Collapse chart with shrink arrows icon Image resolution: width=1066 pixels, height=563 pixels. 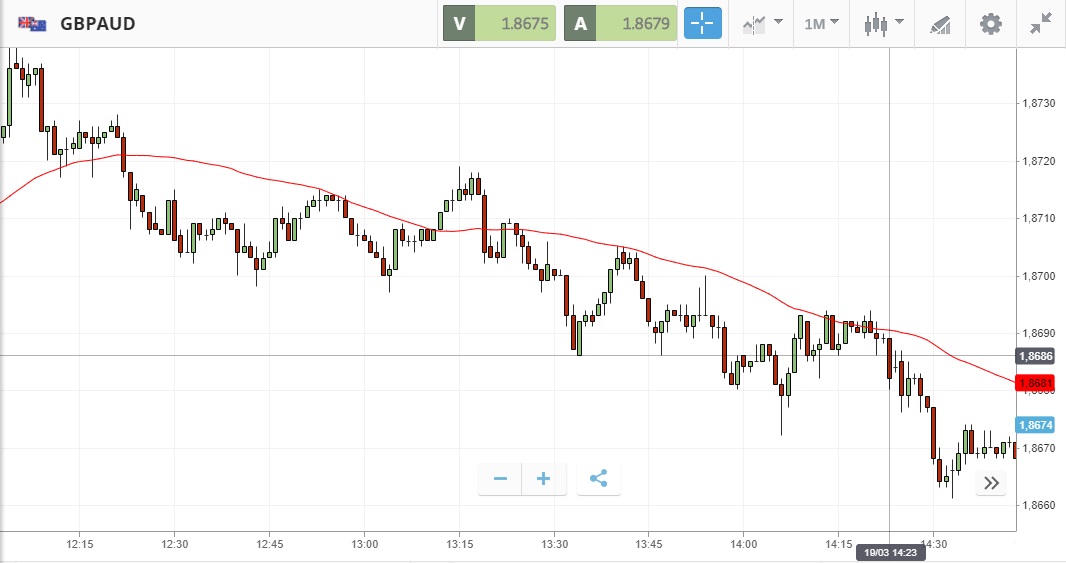pos(1041,23)
